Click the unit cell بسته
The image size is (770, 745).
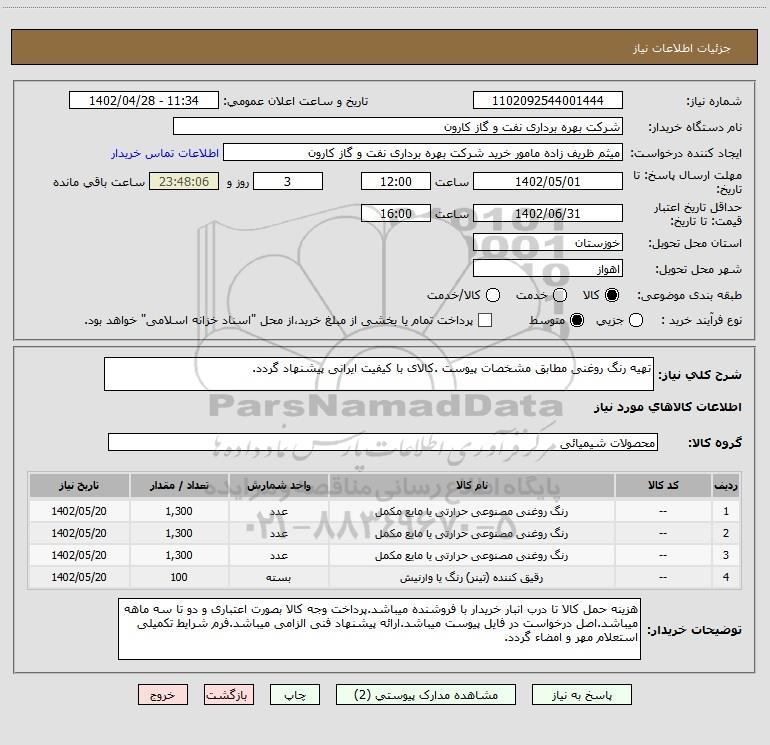tap(278, 577)
